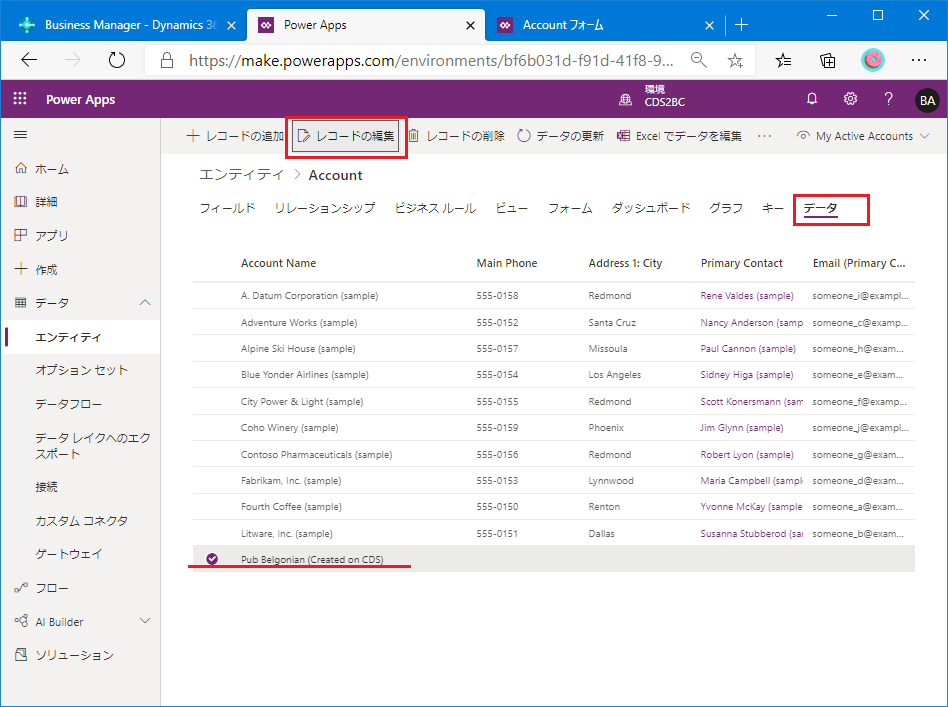The height and width of the screenshot is (707, 948).
Task: Open the command bar overflow ellipsis
Action: pyautogui.click(x=764, y=136)
